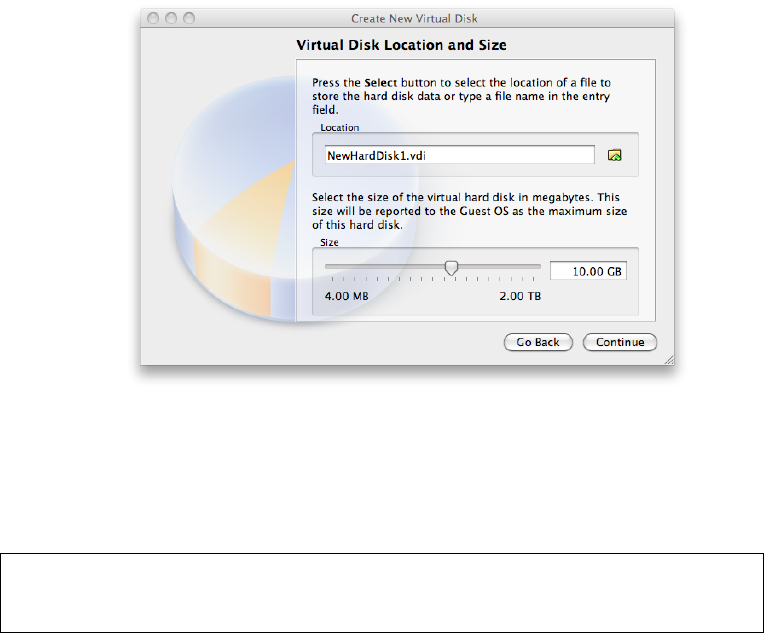Click the Create New Virtual Disk title bar
This screenshot has height=633, width=764.
[414, 19]
